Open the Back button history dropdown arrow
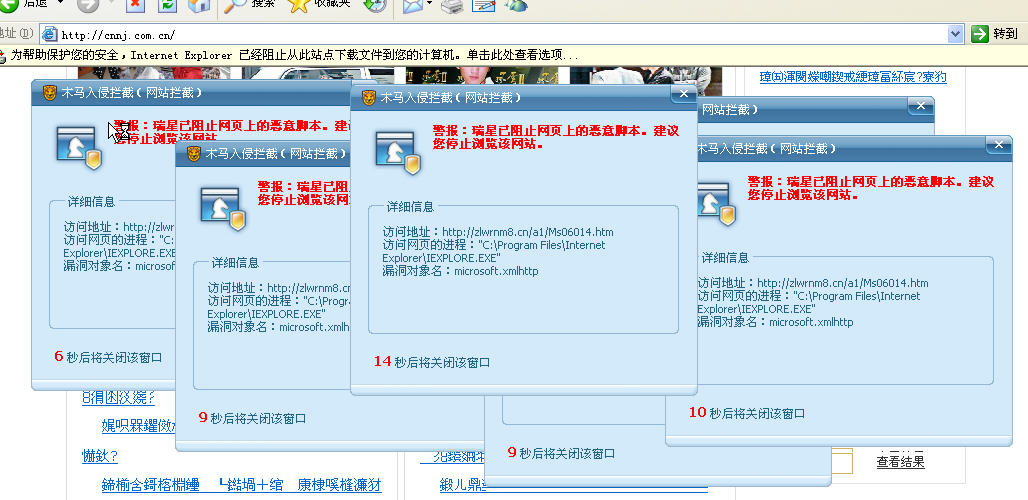This screenshot has height=500, width=1028. [61, 3]
